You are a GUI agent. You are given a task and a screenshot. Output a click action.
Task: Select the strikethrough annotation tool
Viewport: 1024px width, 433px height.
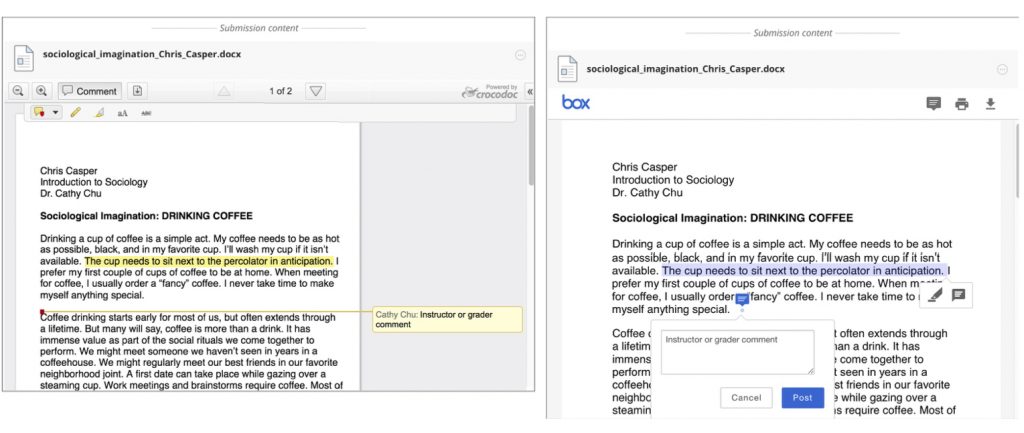click(146, 113)
